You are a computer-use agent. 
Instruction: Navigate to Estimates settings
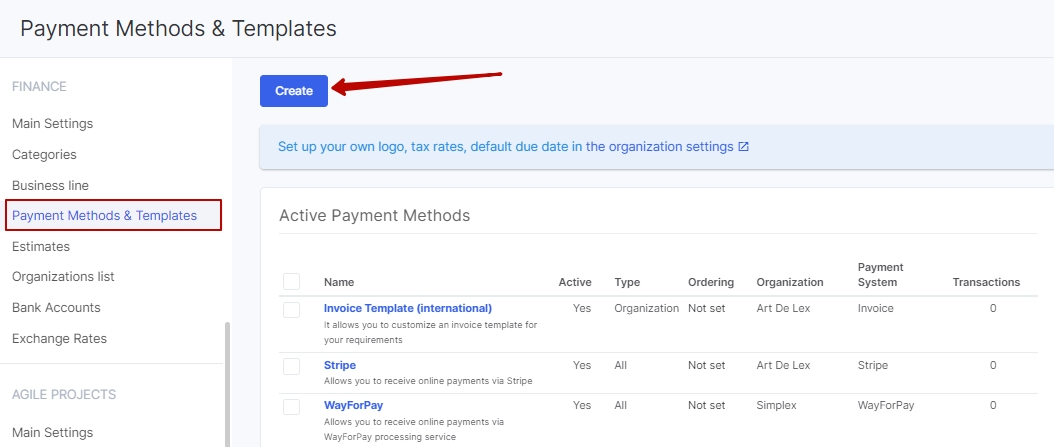coord(41,246)
